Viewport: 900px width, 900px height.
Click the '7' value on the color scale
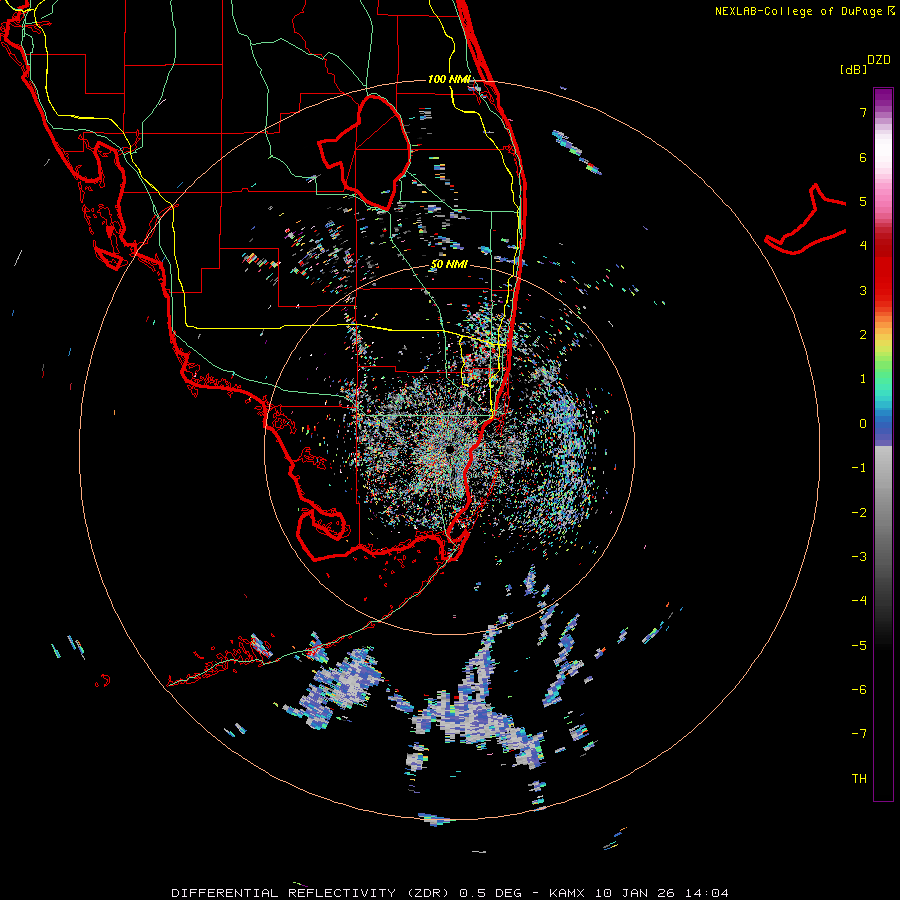click(863, 112)
